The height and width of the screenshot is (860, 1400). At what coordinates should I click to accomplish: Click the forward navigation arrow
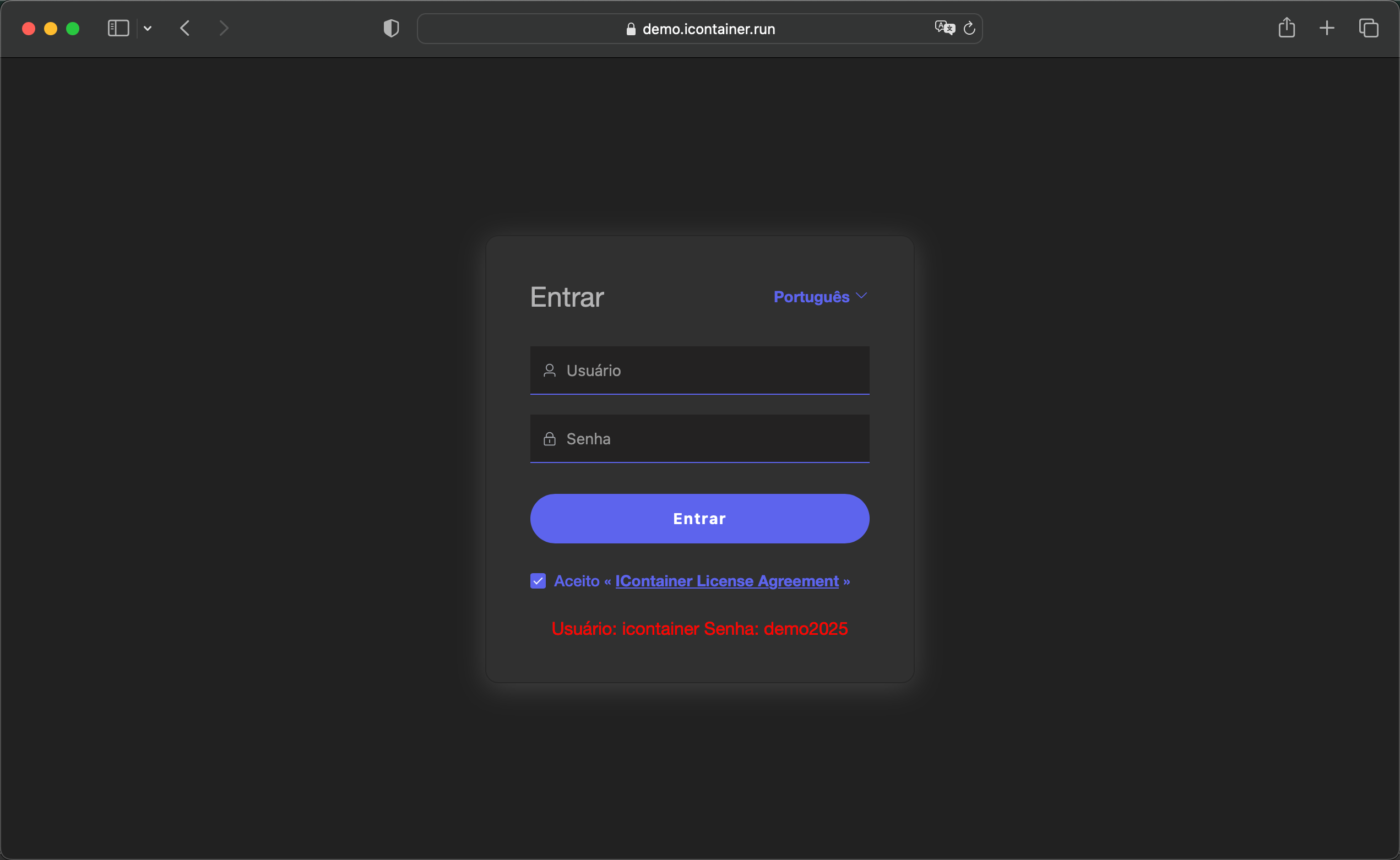pos(224,28)
